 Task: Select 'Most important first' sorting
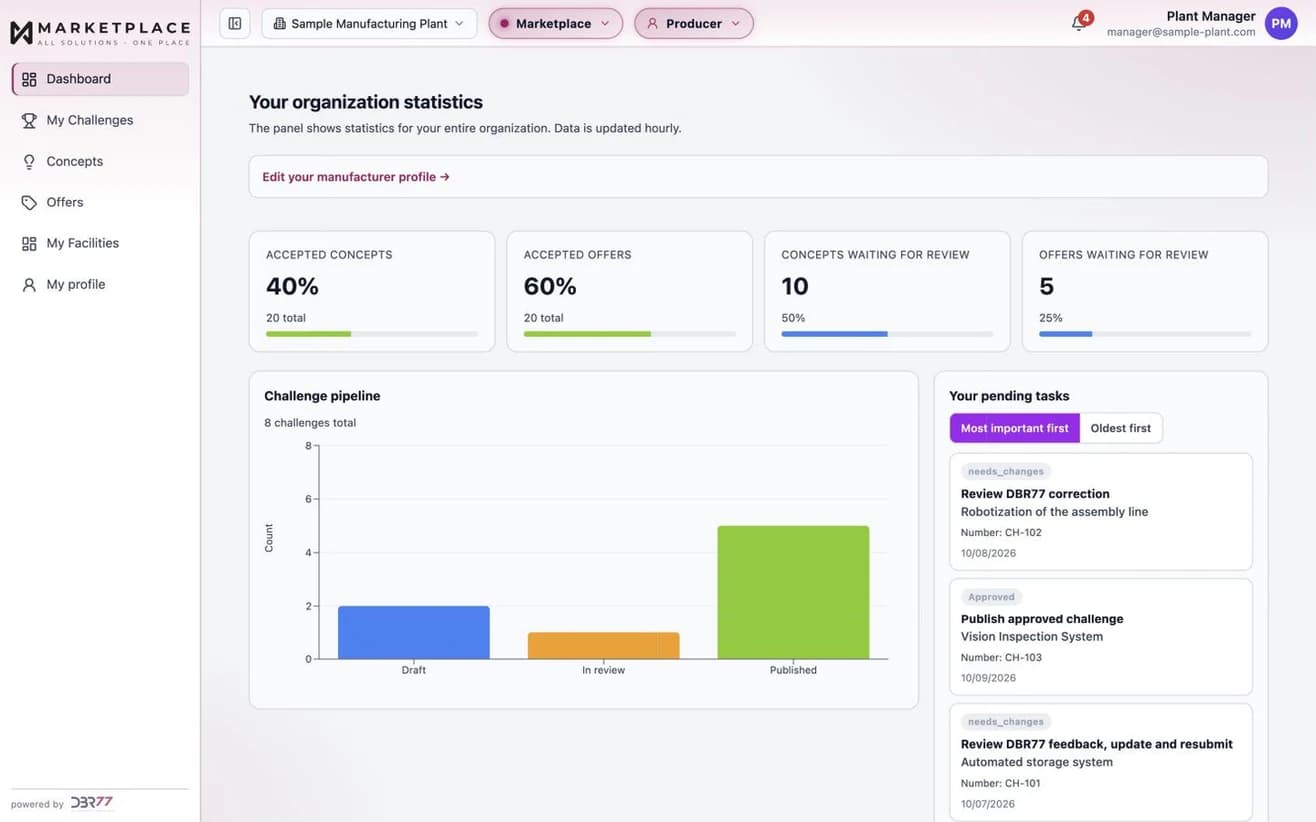(1015, 428)
